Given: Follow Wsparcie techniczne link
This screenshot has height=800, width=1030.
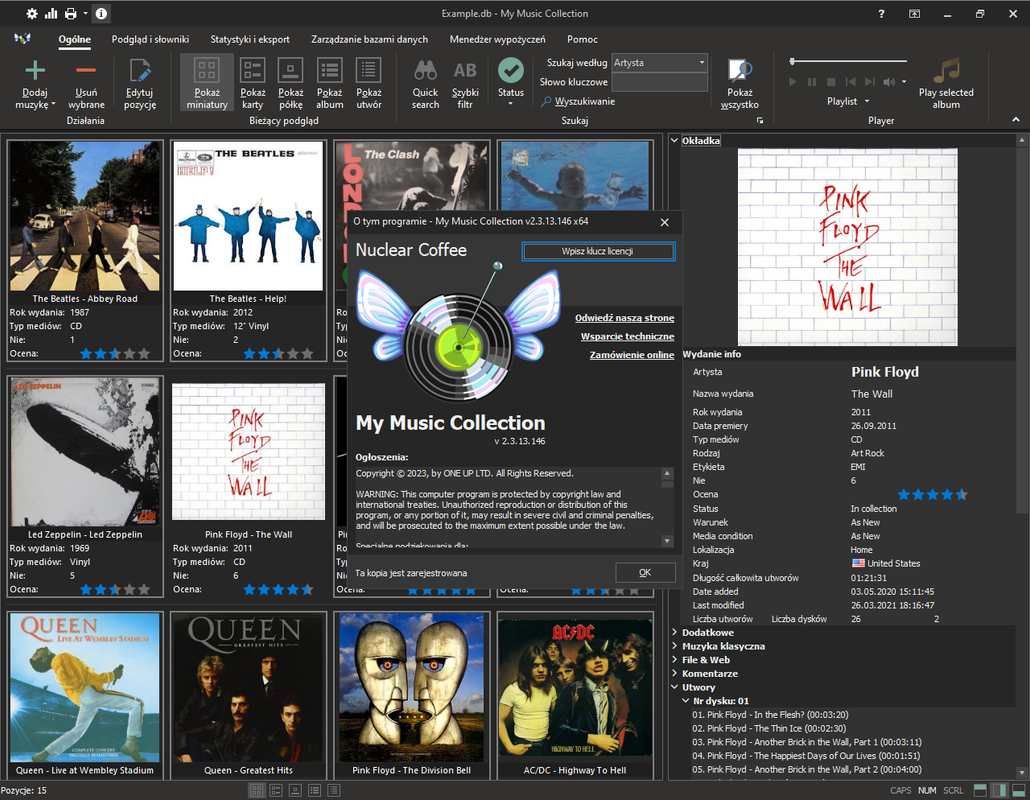Looking at the screenshot, I should (627, 336).
